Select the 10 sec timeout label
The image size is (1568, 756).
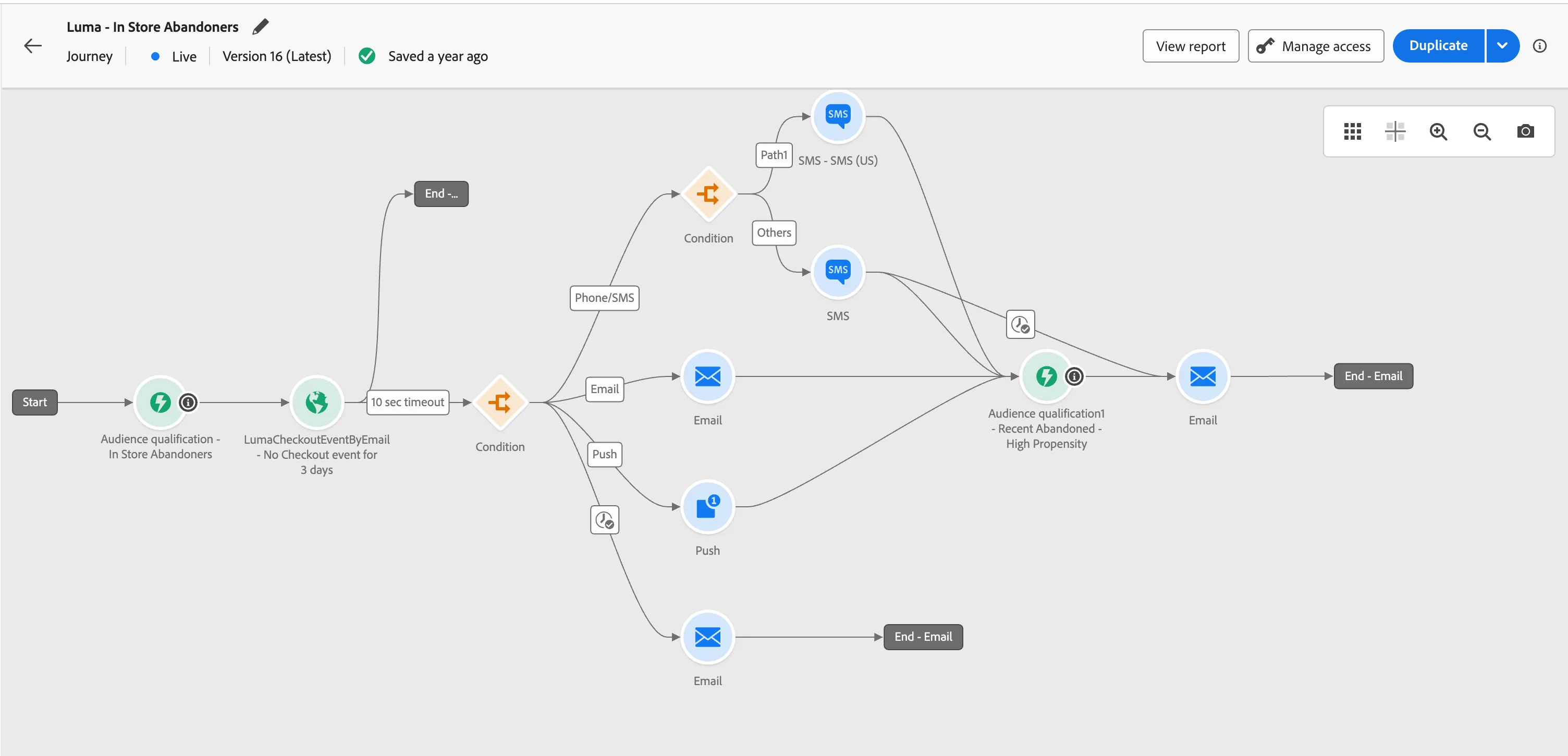407,403
